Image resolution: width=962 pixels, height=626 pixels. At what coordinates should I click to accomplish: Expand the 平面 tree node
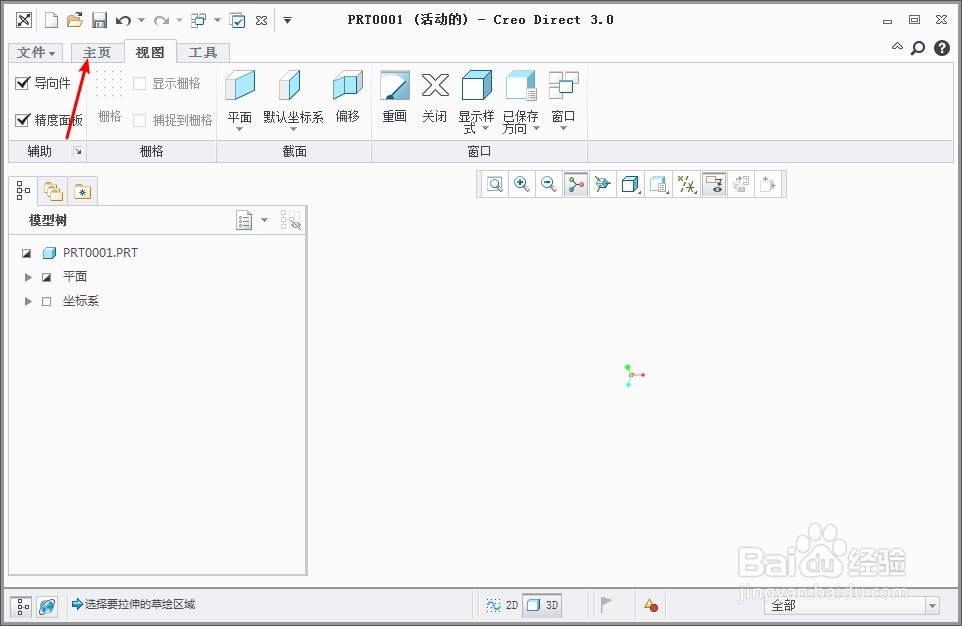tap(28, 277)
